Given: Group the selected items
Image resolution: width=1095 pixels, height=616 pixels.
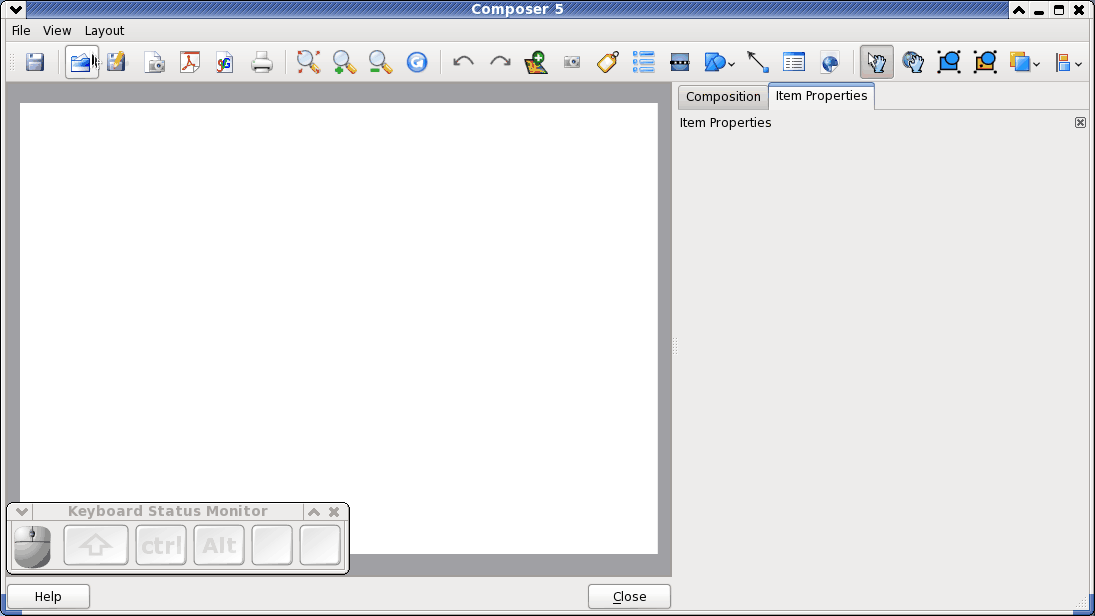Looking at the screenshot, I should 949,62.
